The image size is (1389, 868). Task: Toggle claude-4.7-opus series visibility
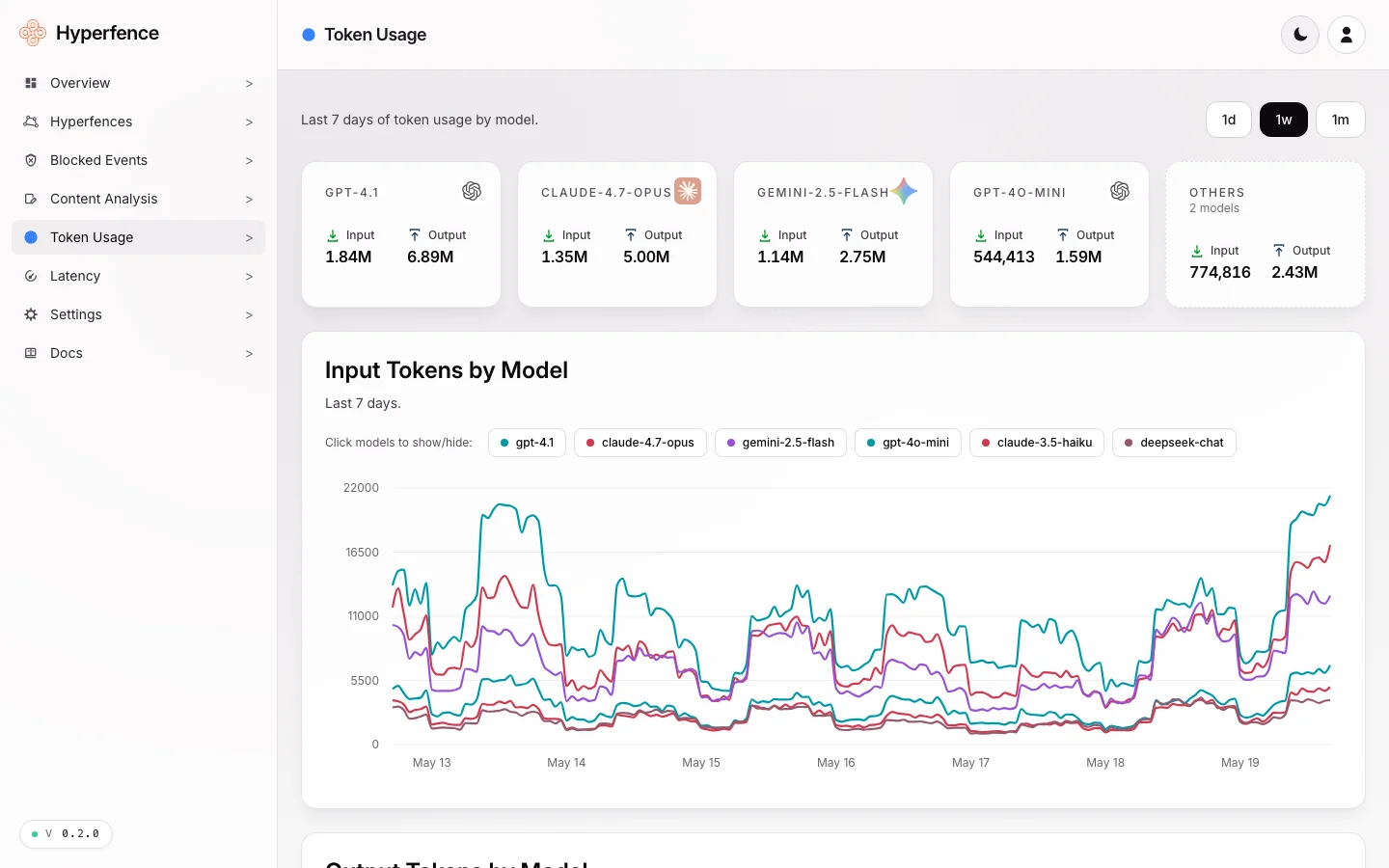point(640,443)
